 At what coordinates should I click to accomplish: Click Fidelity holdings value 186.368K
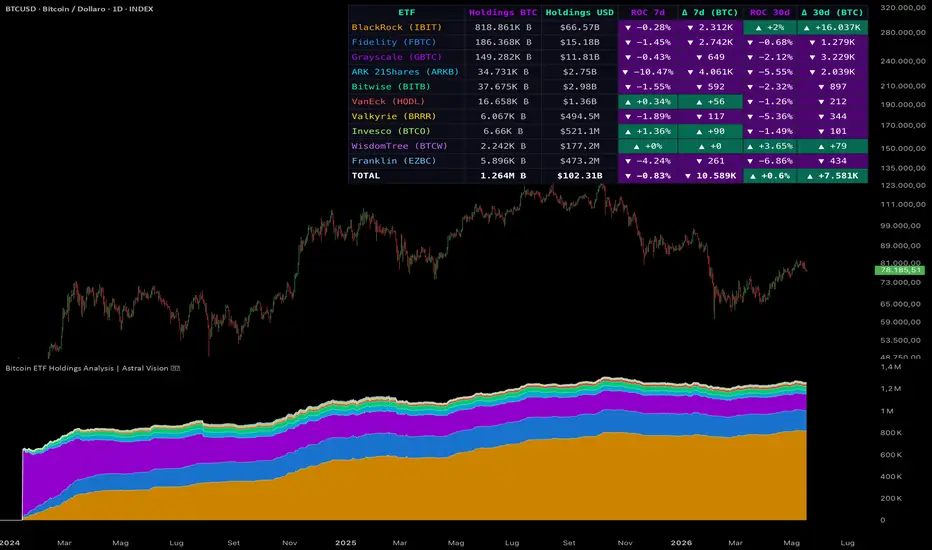(x=503, y=42)
